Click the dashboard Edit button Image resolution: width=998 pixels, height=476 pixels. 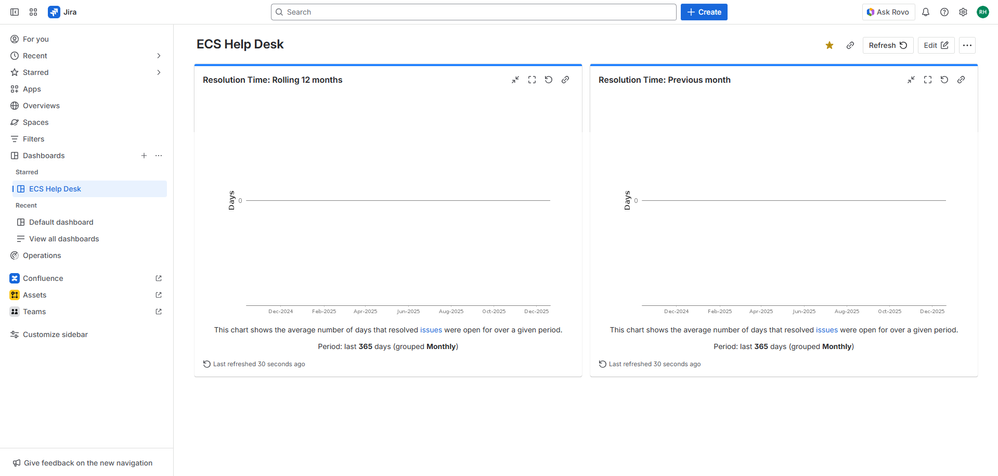point(936,45)
